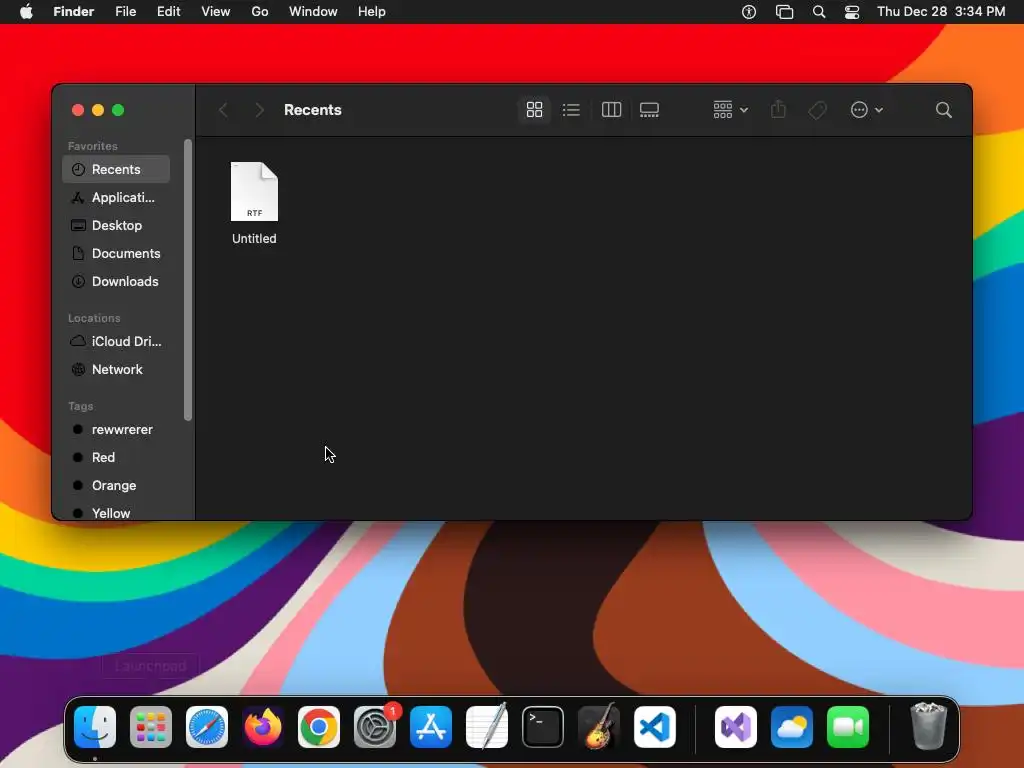Launch Visual Studio from the Dock
Viewport: 1024px width, 768px height.
click(736, 727)
